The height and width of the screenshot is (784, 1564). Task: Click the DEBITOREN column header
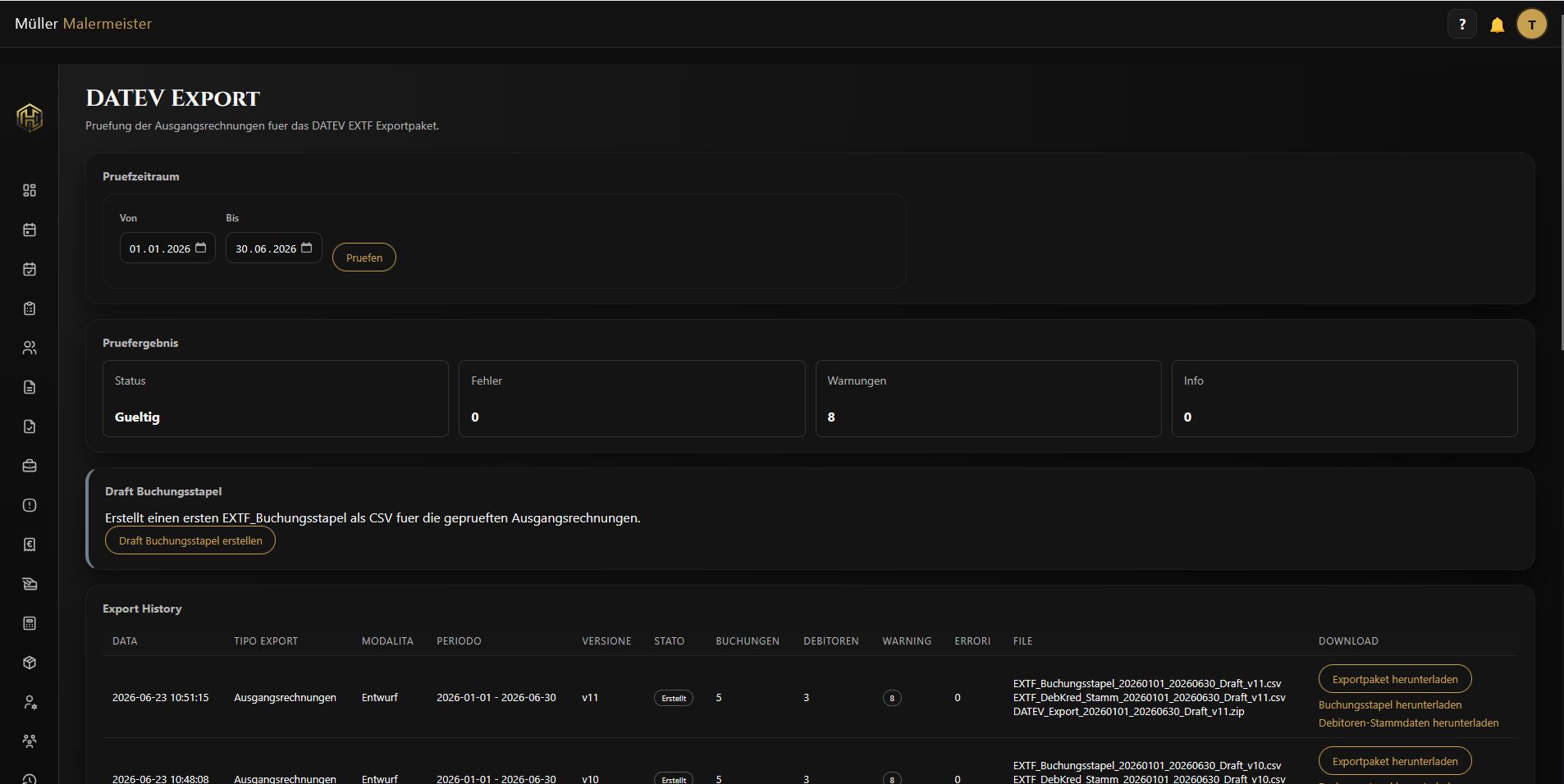click(x=831, y=641)
